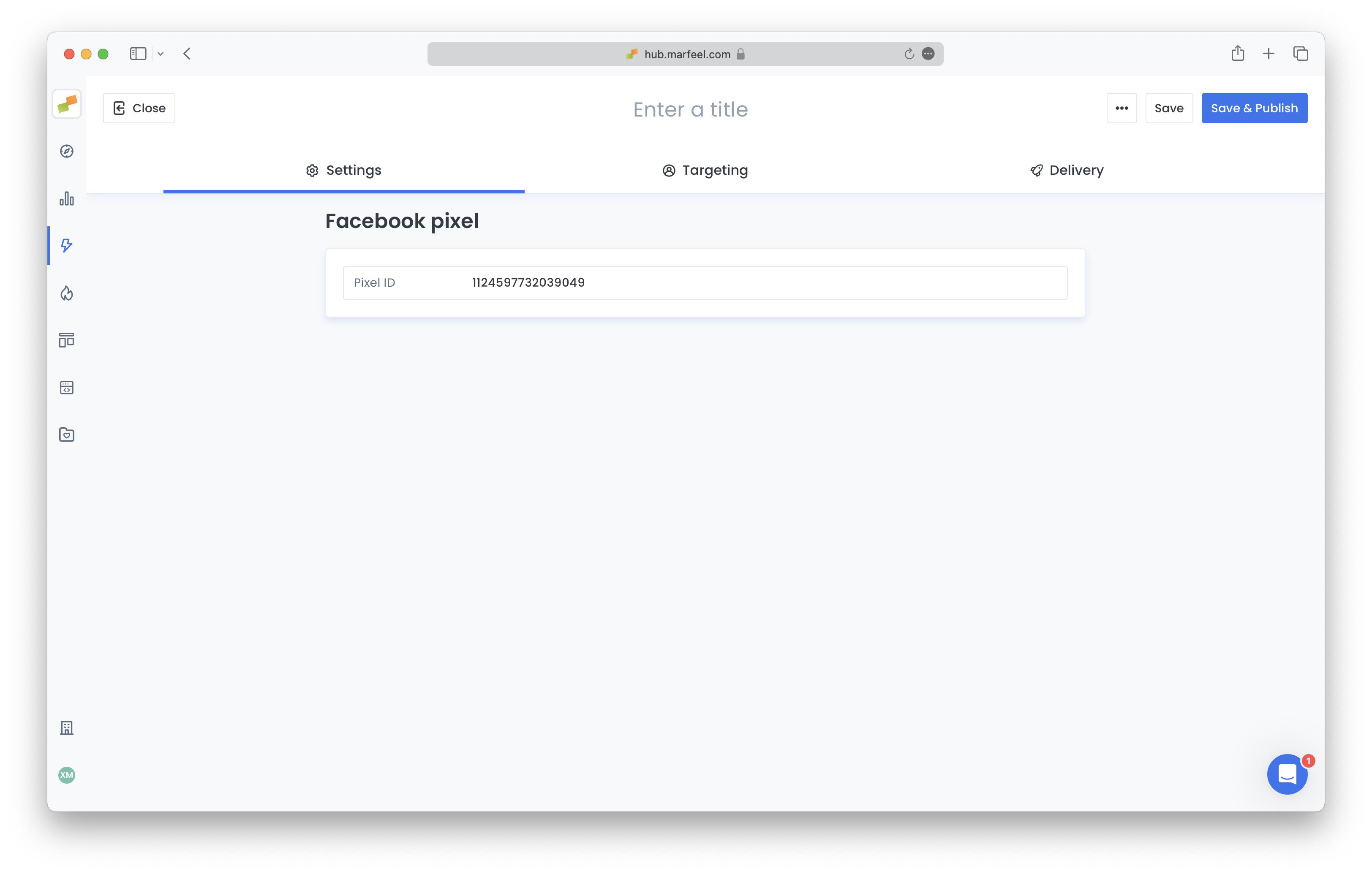Image resolution: width=1372 pixels, height=874 pixels.
Task: Open the more options ellipsis menu
Action: click(x=1122, y=108)
